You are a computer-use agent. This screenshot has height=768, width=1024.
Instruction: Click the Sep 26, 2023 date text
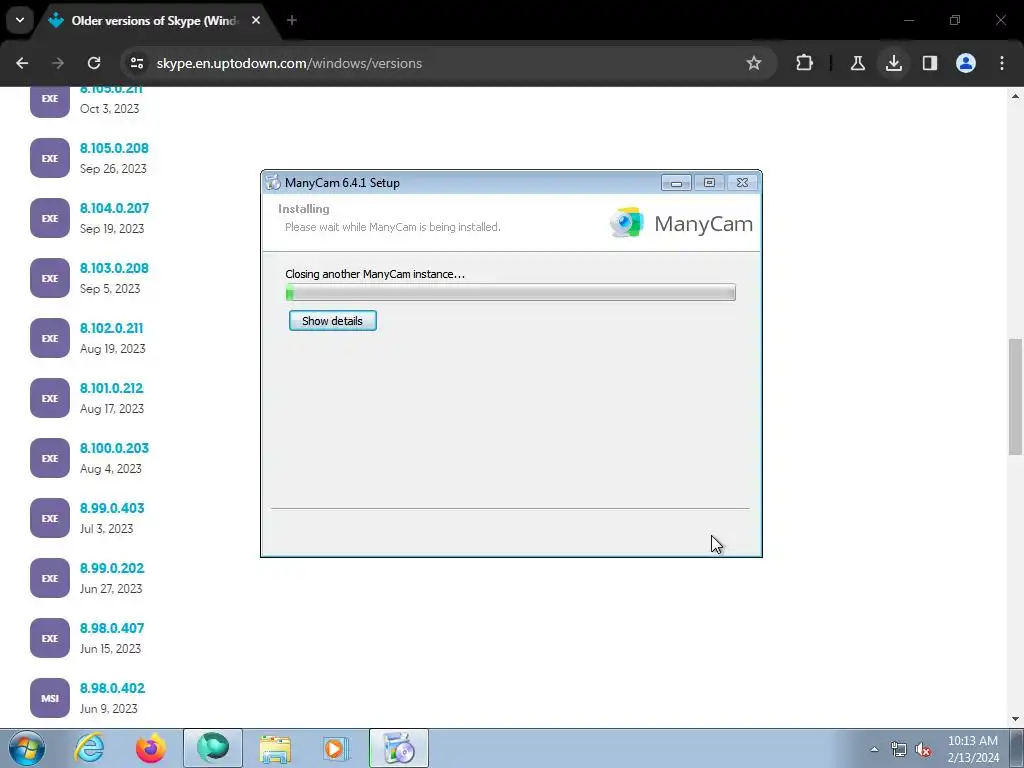coord(113,168)
